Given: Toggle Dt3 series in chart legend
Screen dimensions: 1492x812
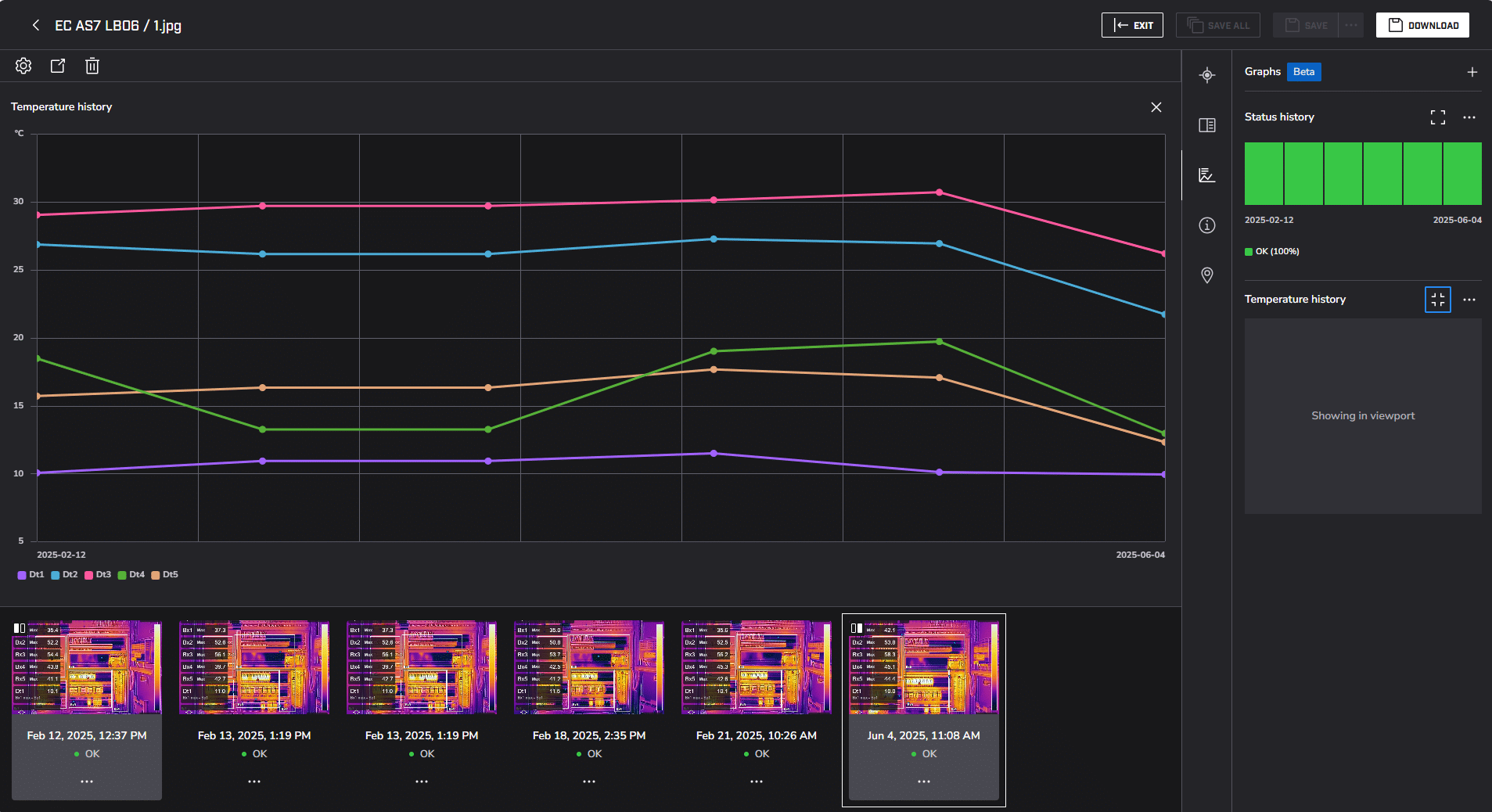Looking at the screenshot, I should 99,575.
